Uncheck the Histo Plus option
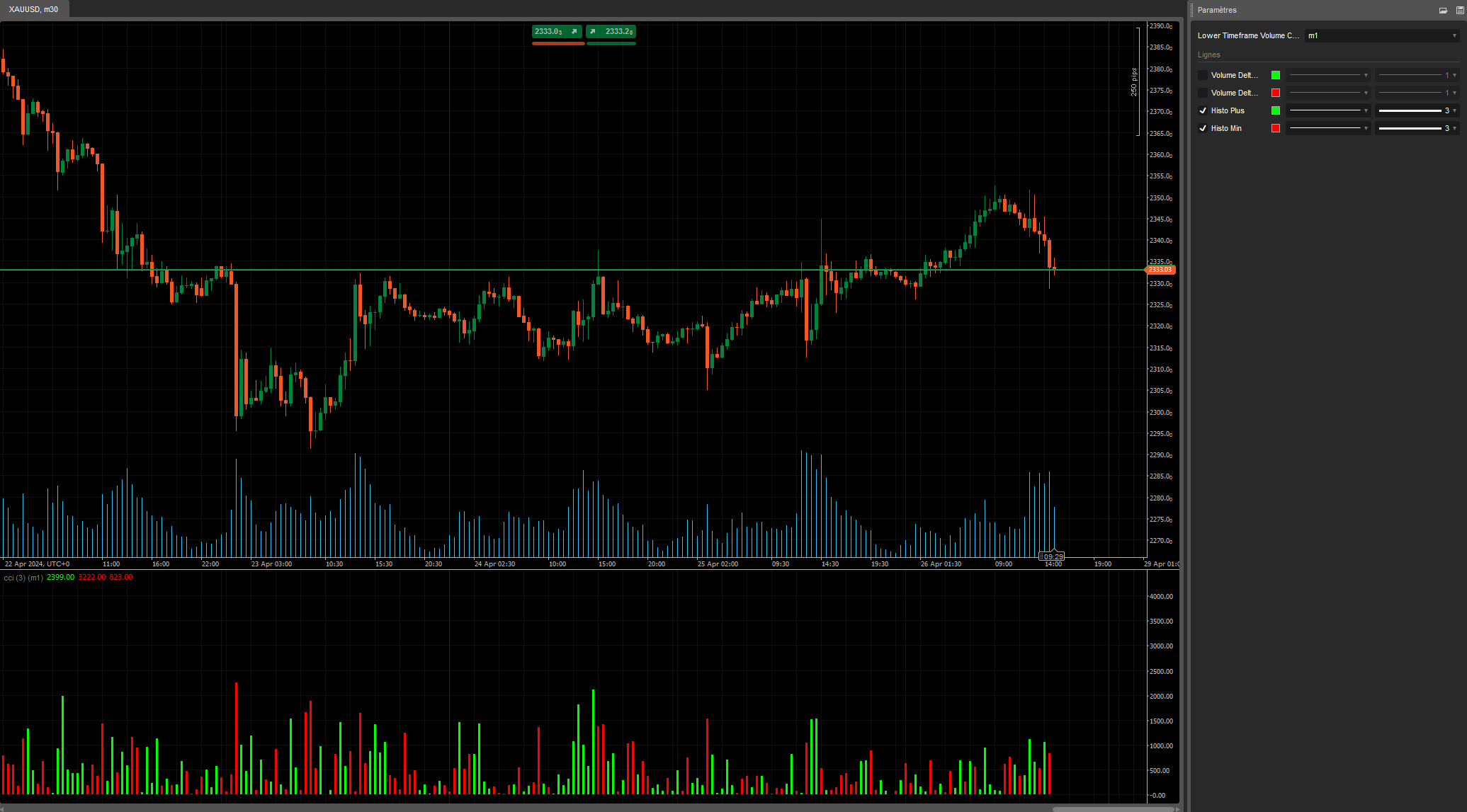The image size is (1467, 812). [1202, 110]
